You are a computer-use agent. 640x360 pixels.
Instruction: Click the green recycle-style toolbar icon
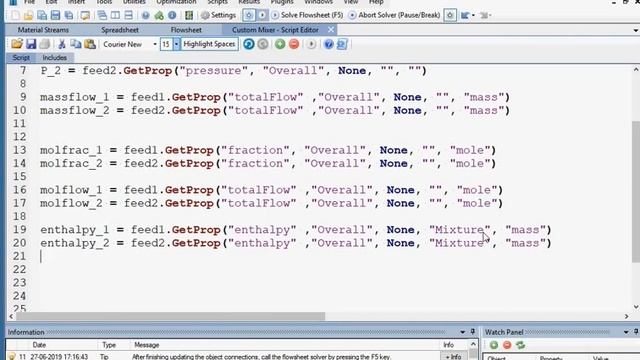click(159, 16)
